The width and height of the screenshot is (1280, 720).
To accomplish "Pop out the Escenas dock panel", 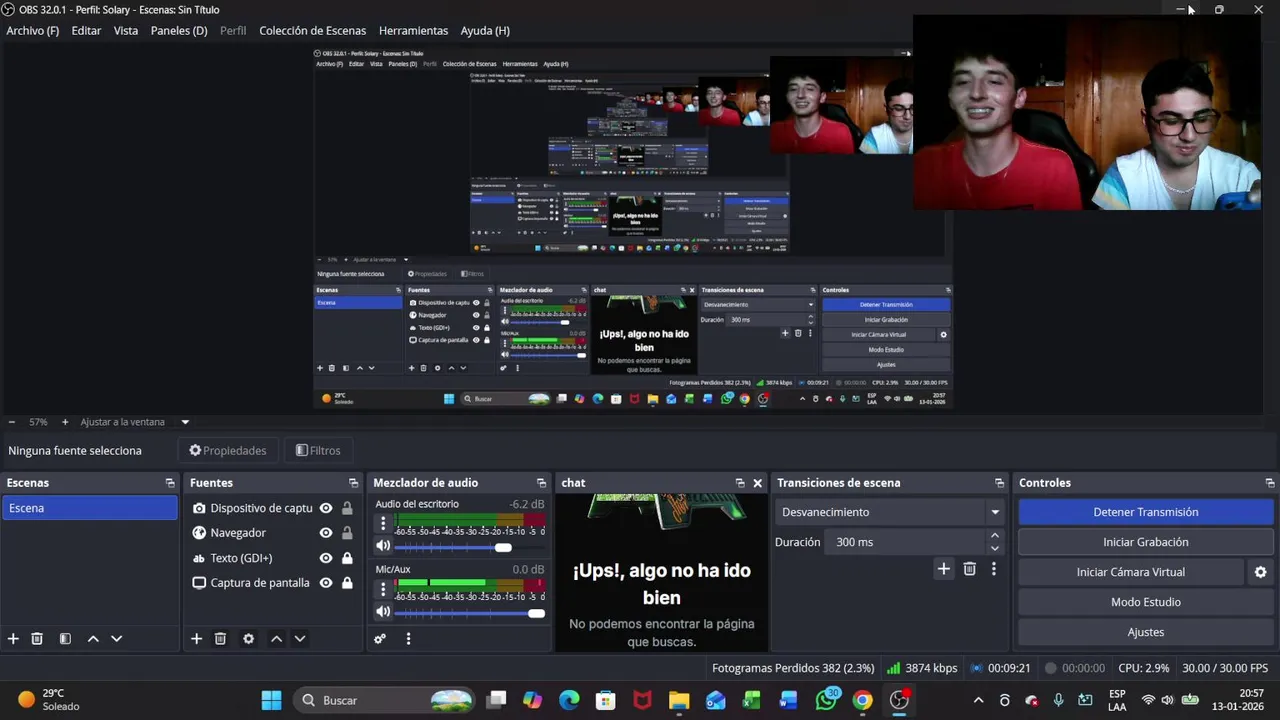I will tap(170, 483).
